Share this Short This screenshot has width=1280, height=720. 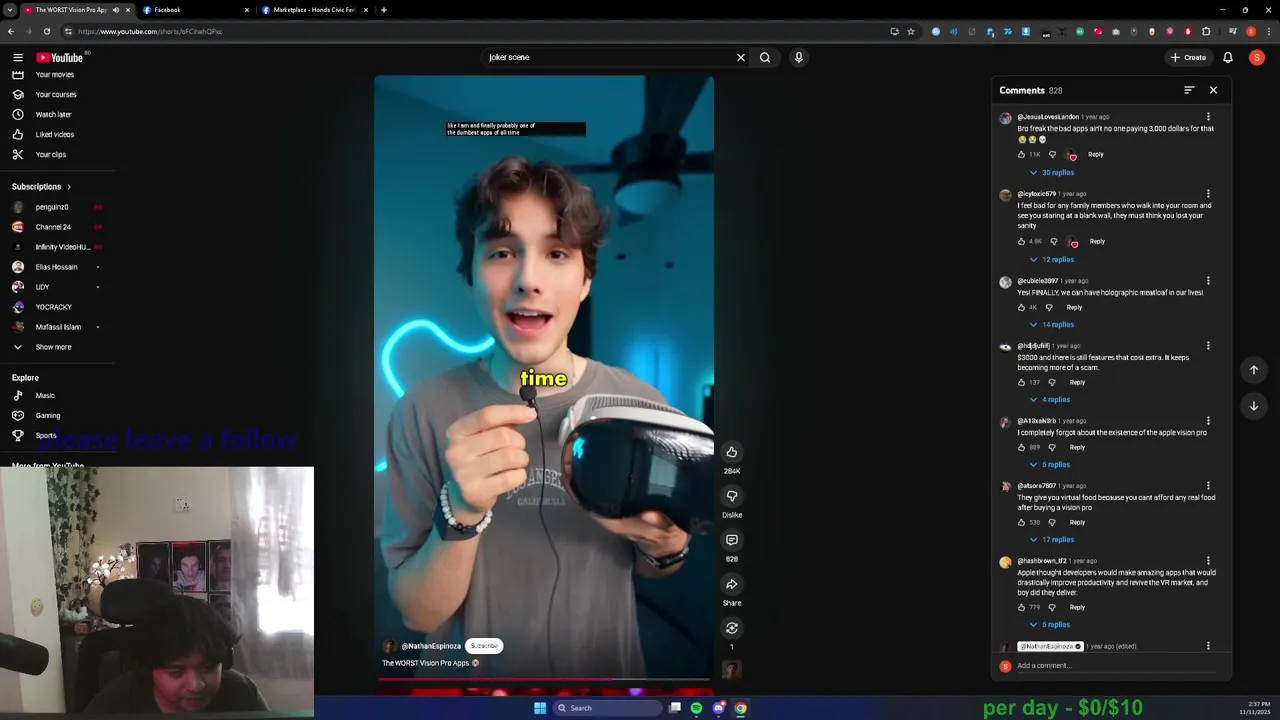732,584
